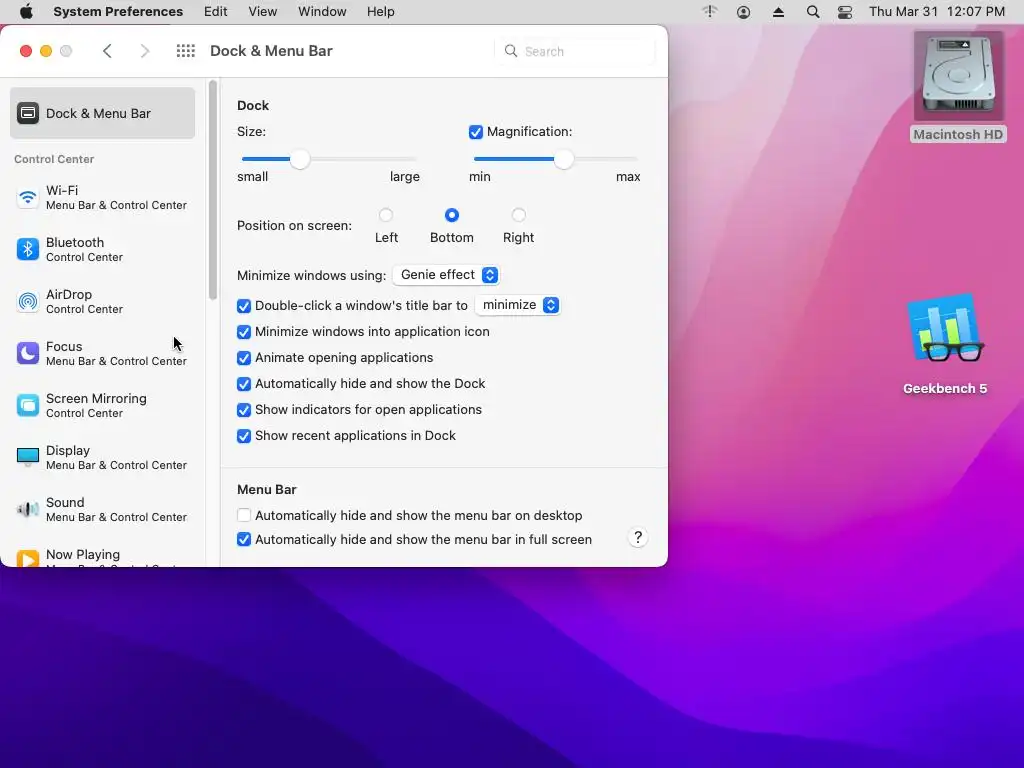Select the Sound speaker icon

tap(27, 509)
